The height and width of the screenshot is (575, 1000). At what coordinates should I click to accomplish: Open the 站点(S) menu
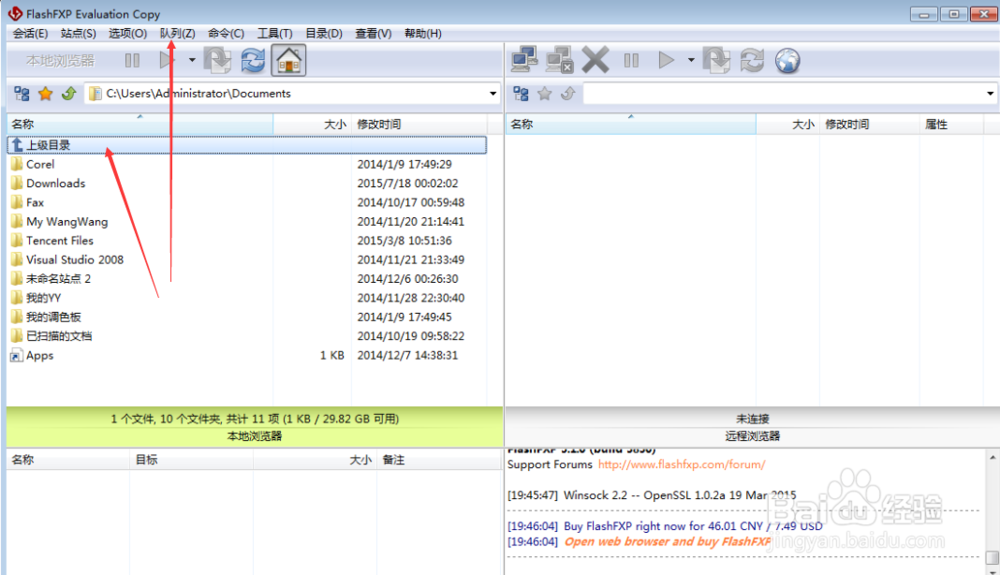tap(78, 33)
